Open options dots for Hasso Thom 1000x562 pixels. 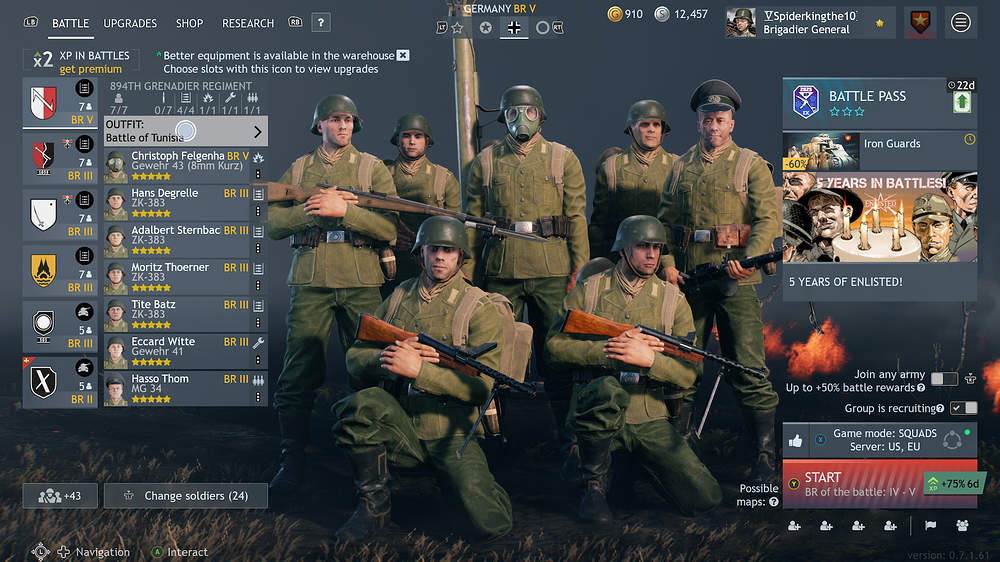pos(258,397)
